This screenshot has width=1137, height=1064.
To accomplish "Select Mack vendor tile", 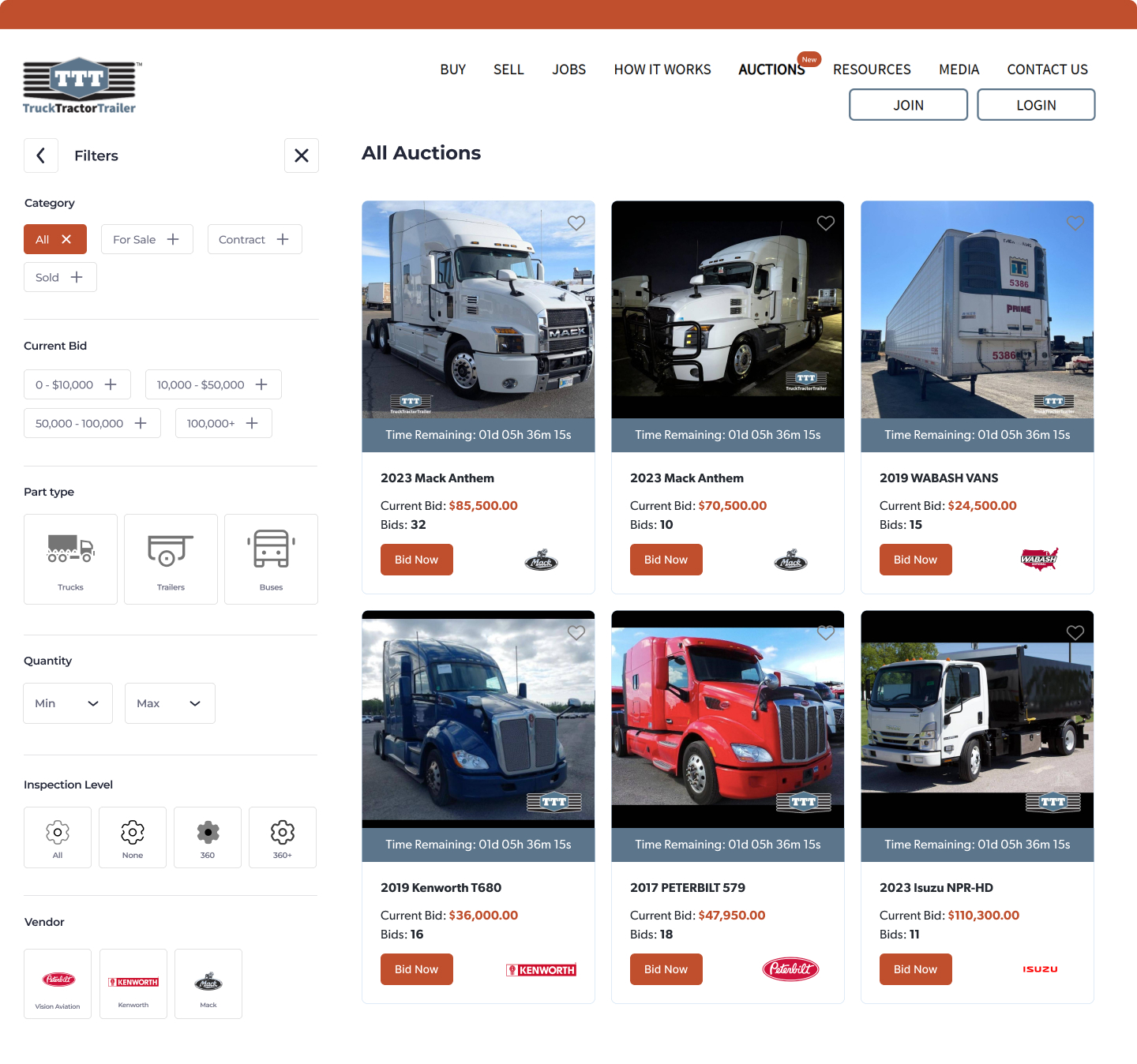I will pos(208,983).
